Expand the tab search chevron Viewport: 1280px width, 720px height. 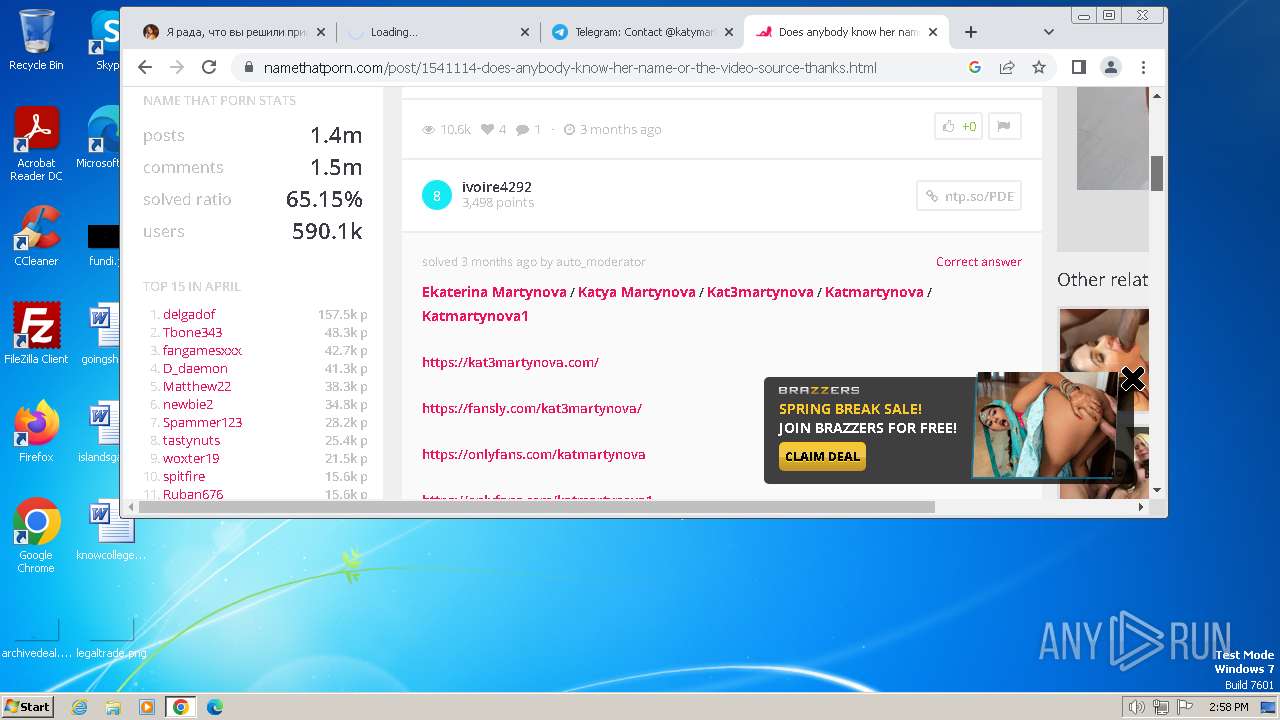click(1048, 32)
